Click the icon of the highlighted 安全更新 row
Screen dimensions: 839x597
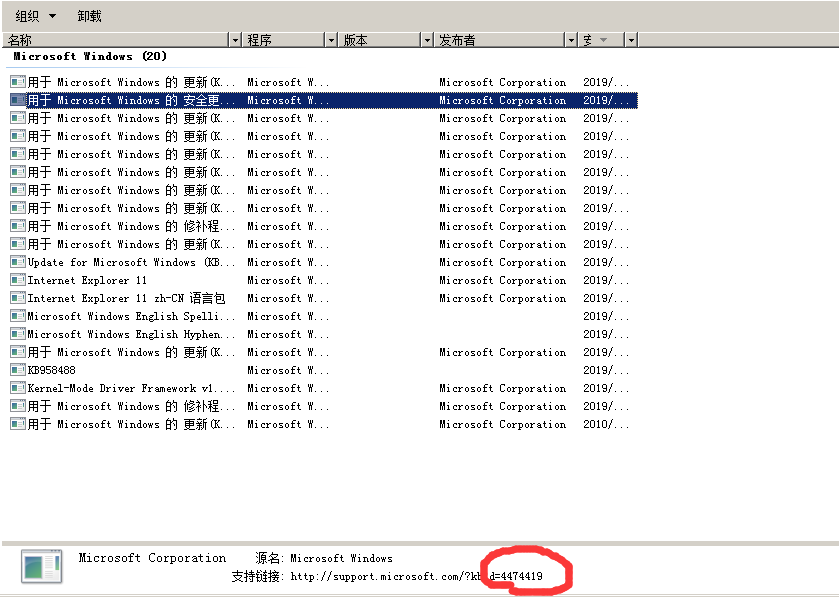click(x=18, y=100)
